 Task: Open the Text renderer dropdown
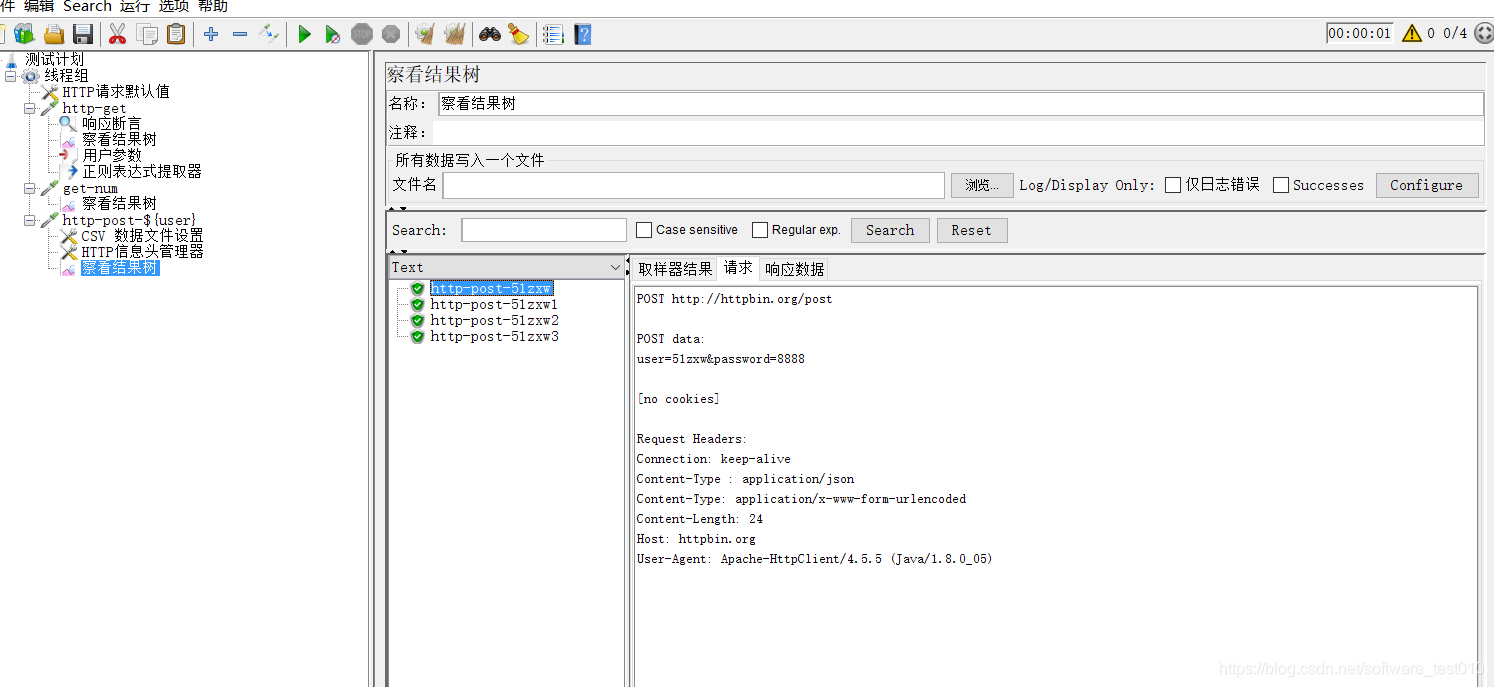click(x=506, y=267)
